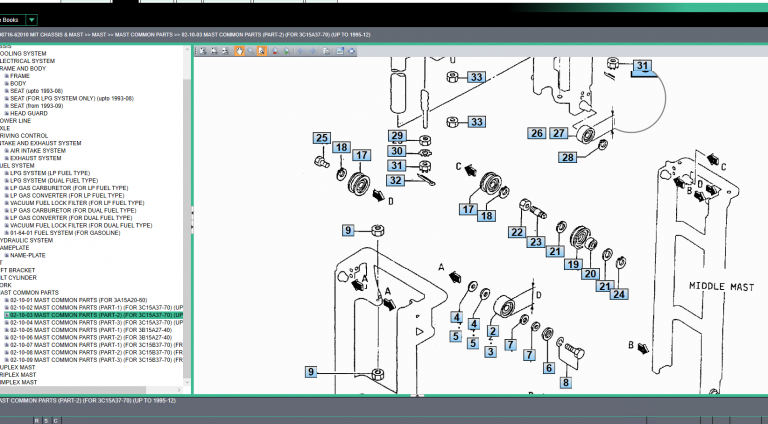
Task: Select the NAME-PLATE tree item
Action: pyautogui.click(x=28, y=255)
